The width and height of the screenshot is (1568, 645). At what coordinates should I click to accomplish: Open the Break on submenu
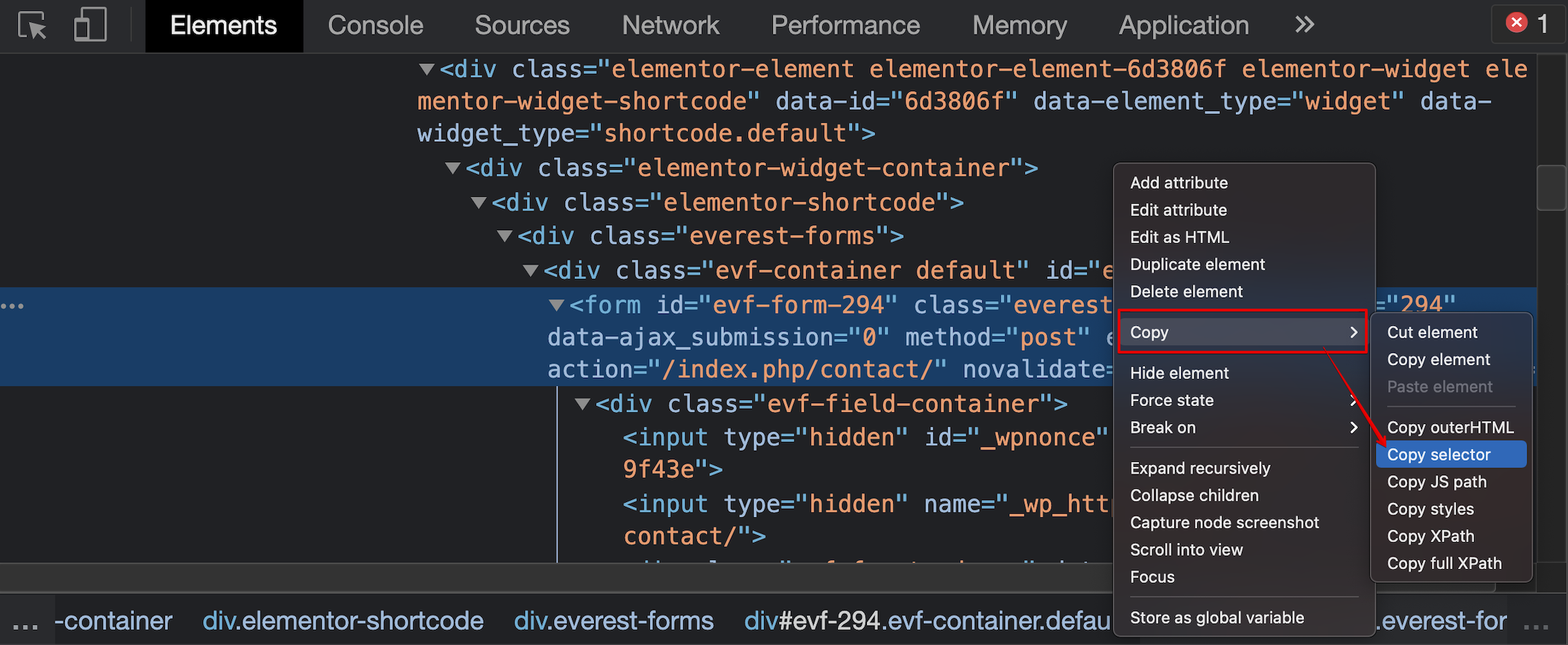coord(1163,427)
